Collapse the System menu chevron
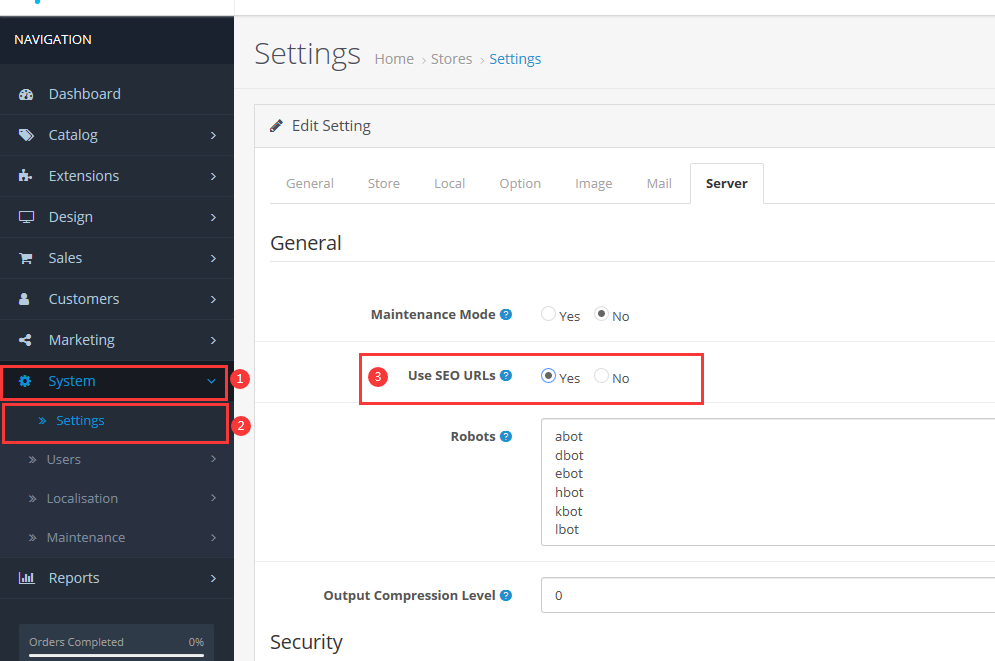Viewport: 995px width, 661px height. click(211, 381)
